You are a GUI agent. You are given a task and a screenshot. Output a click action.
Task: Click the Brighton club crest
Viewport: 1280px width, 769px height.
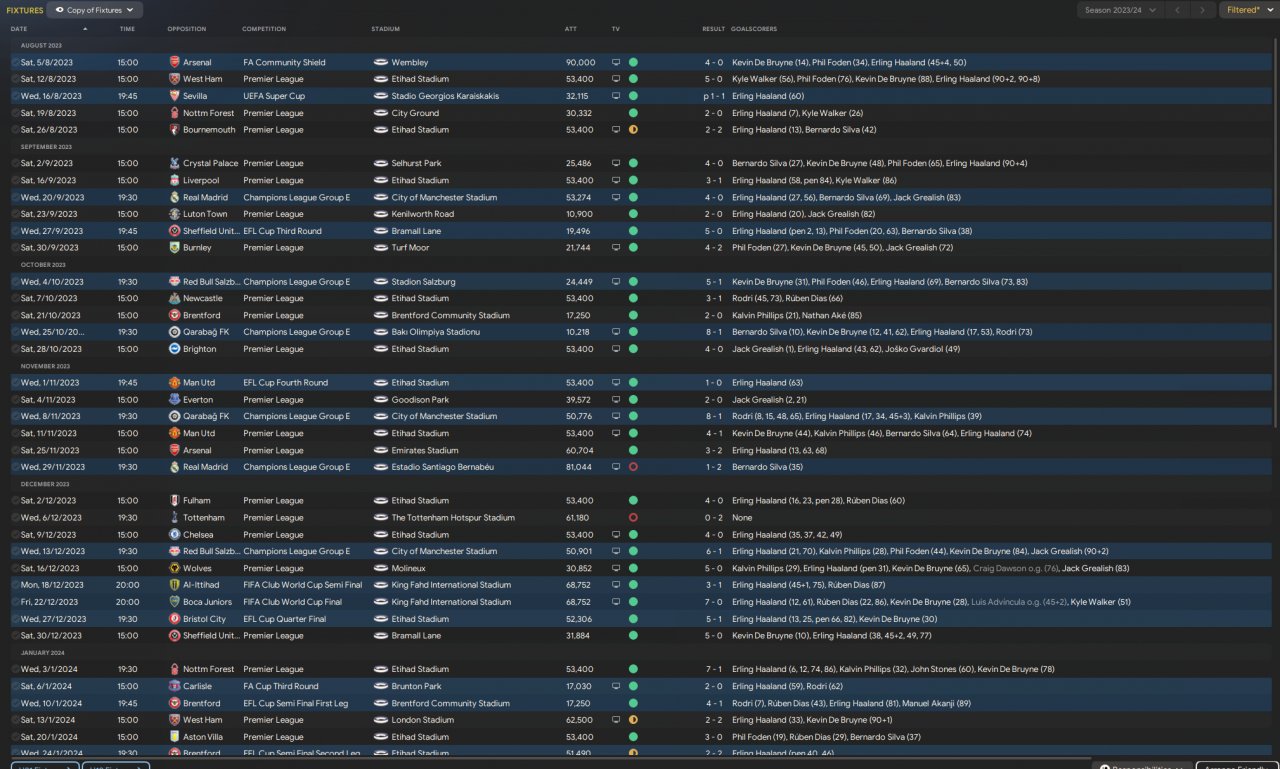pyautogui.click(x=175, y=349)
